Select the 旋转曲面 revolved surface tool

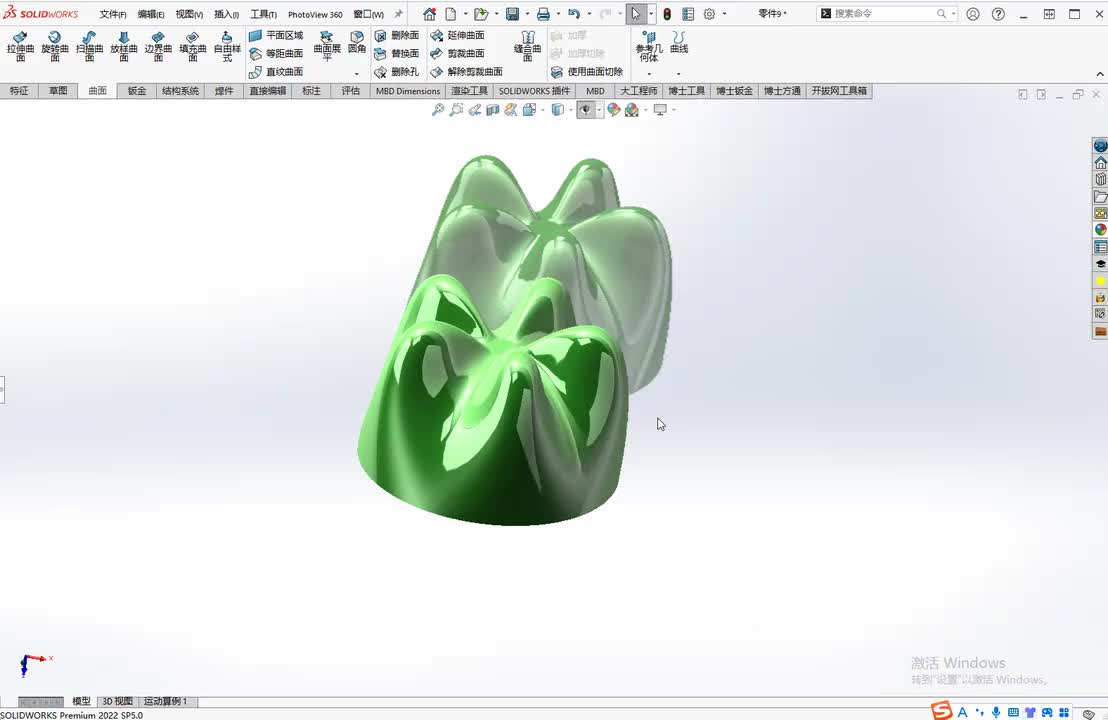click(x=54, y=47)
